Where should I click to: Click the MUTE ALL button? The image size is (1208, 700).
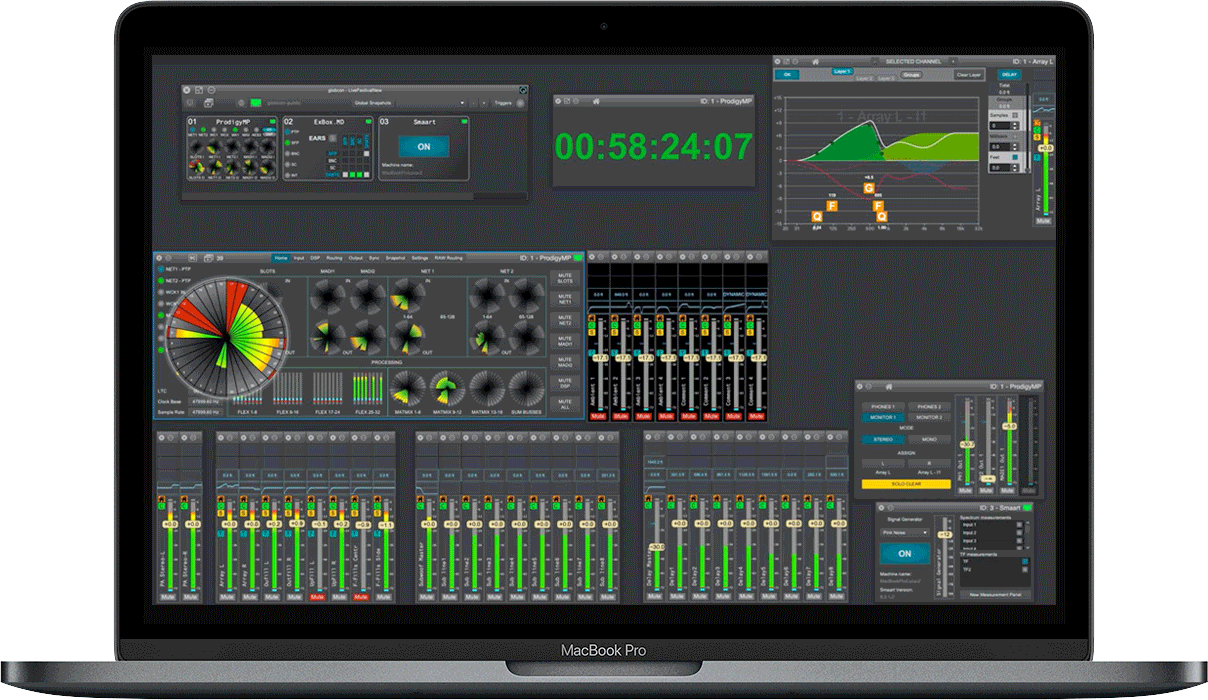coord(564,405)
